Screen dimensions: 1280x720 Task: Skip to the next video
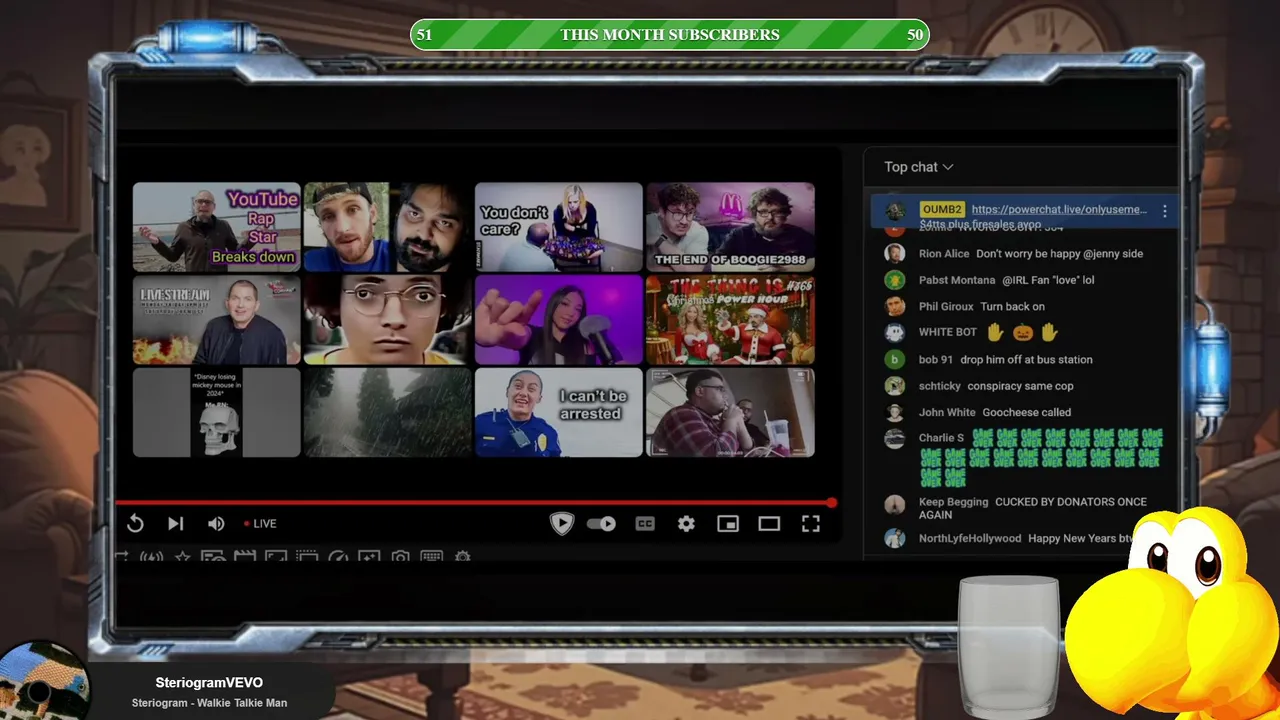click(175, 523)
